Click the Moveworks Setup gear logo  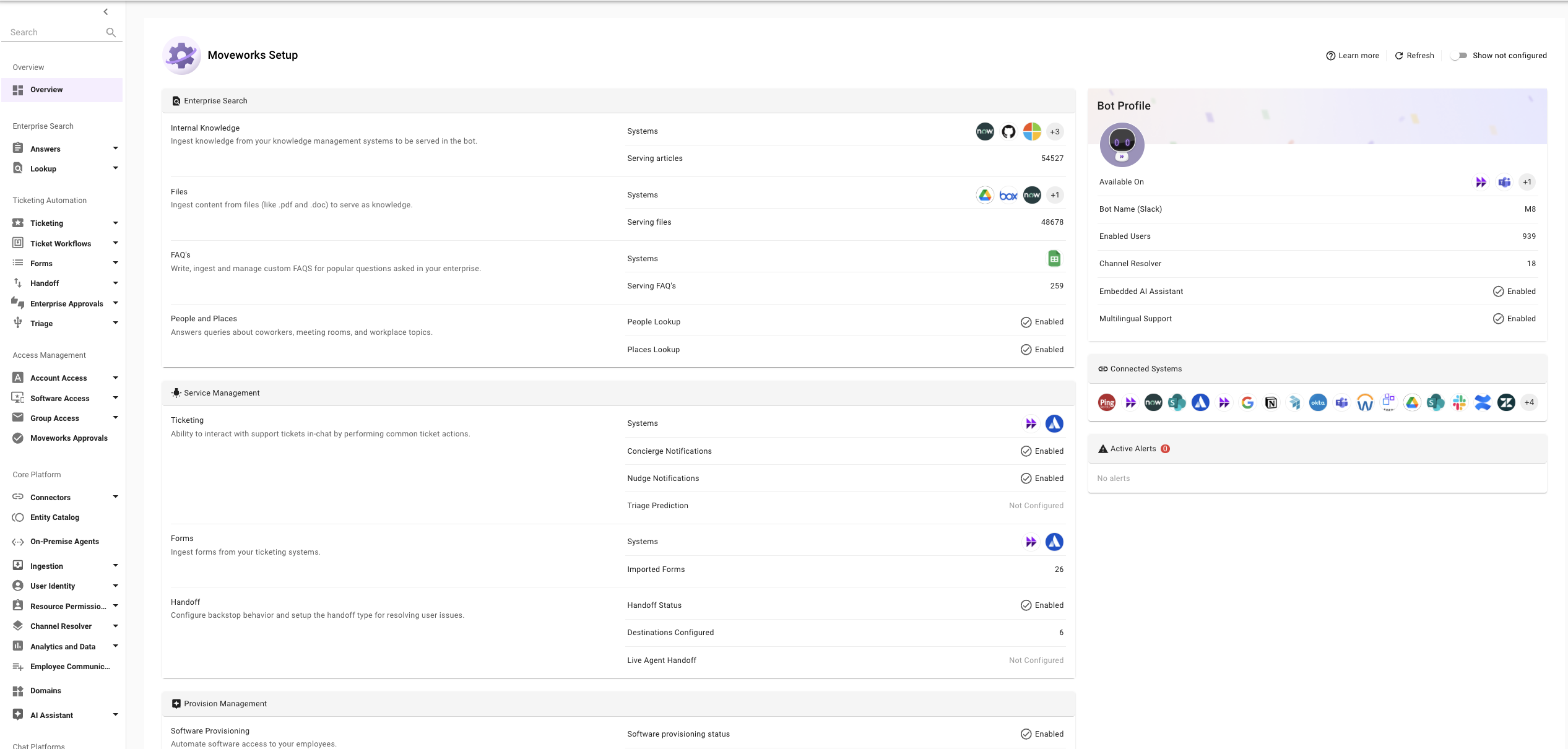point(181,55)
